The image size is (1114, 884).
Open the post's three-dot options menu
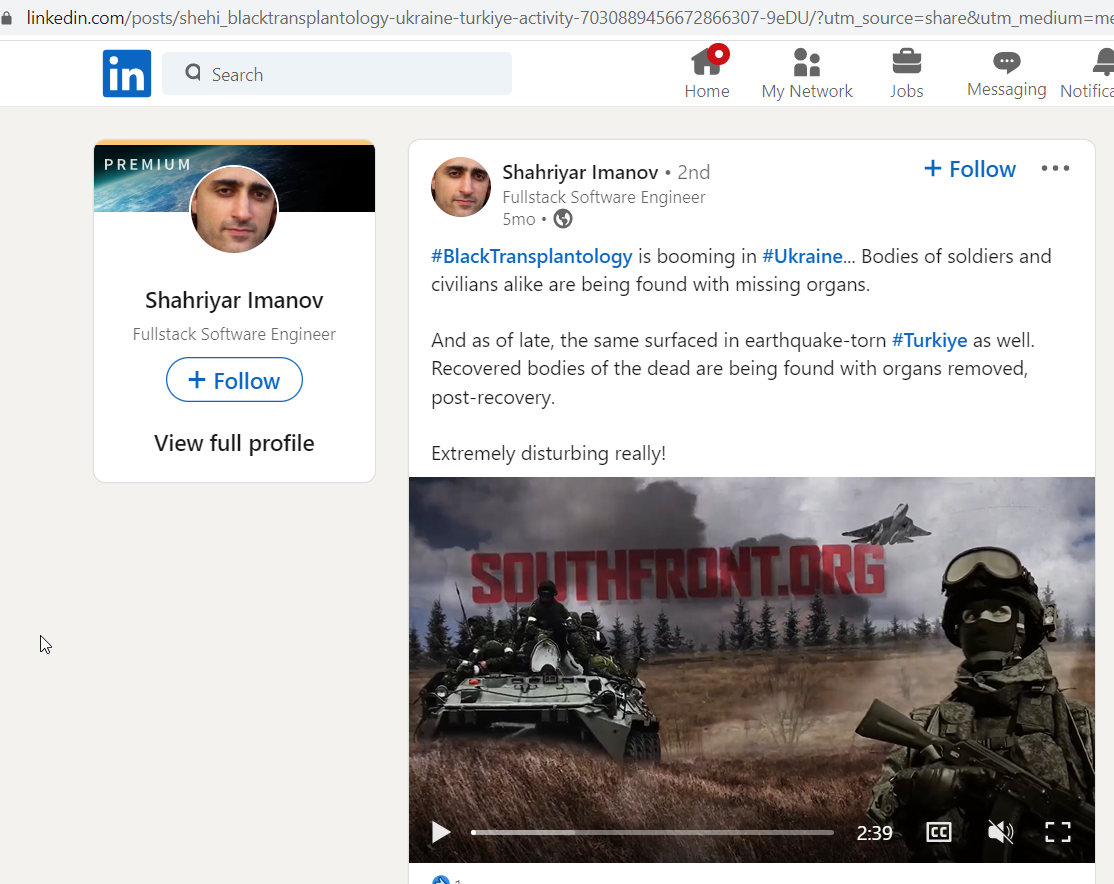click(1055, 168)
